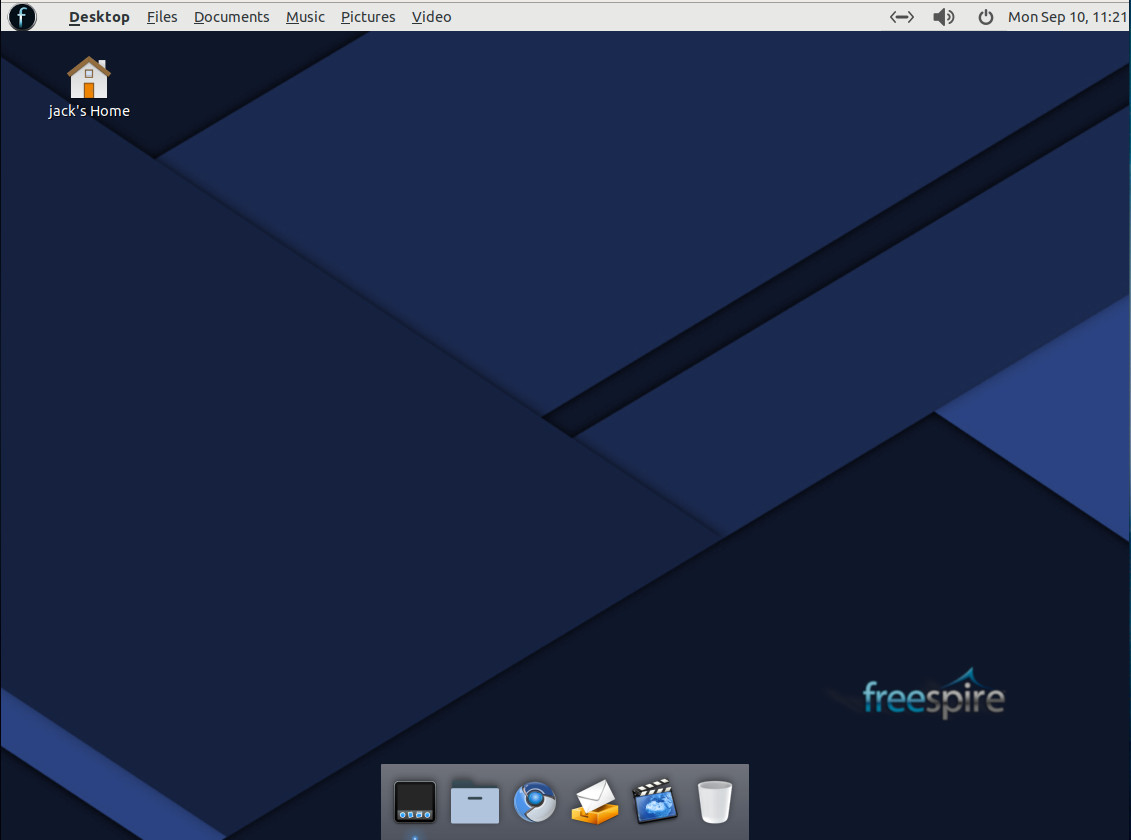Viewport: 1131px width, 840px height.
Task: Open the Video menu item
Action: coord(431,17)
